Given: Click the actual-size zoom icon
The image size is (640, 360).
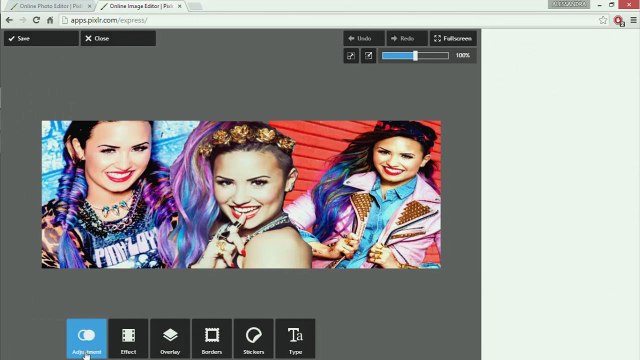Looking at the screenshot, I should (369, 56).
